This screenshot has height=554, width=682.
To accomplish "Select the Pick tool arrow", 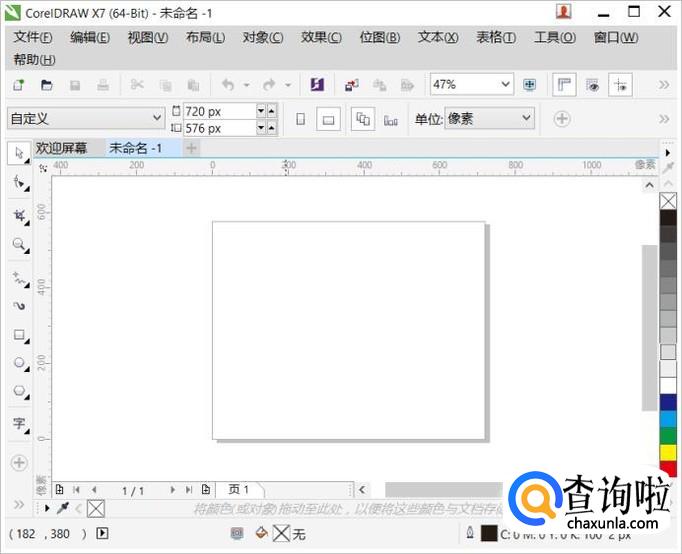I will coord(19,153).
